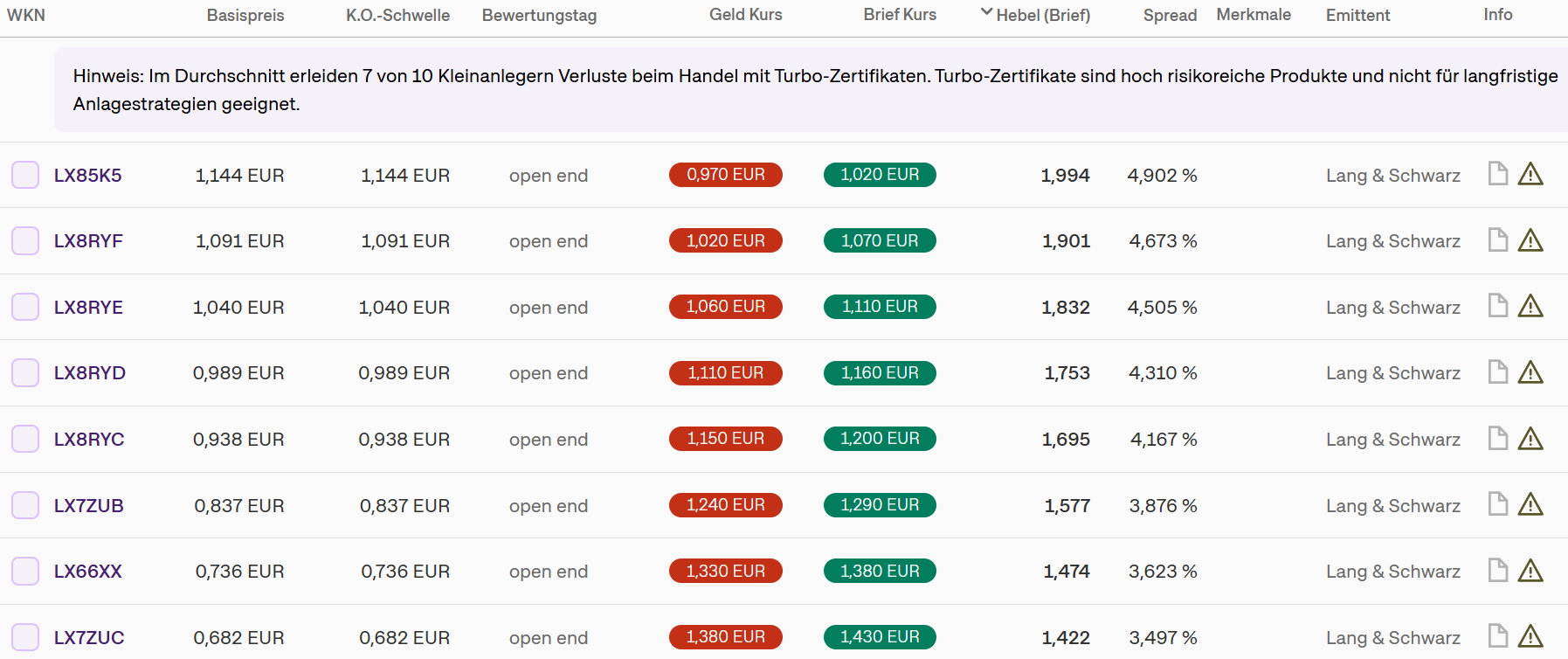1568x659 pixels.
Task: Mark the checkbox for LX7ZUC
Action: pyautogui.click(x=25, y=637)
